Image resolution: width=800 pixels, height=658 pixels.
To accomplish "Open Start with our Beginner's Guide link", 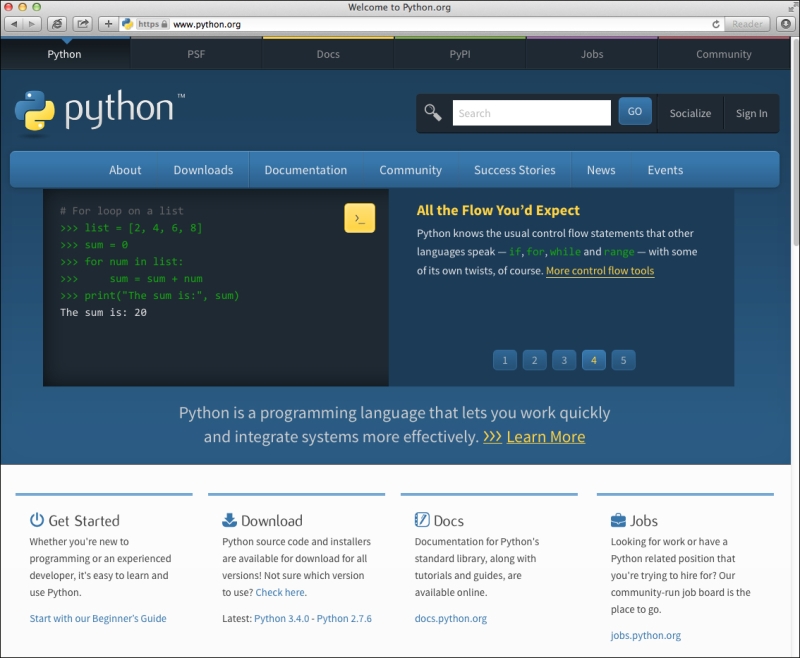I will point(98,618).
